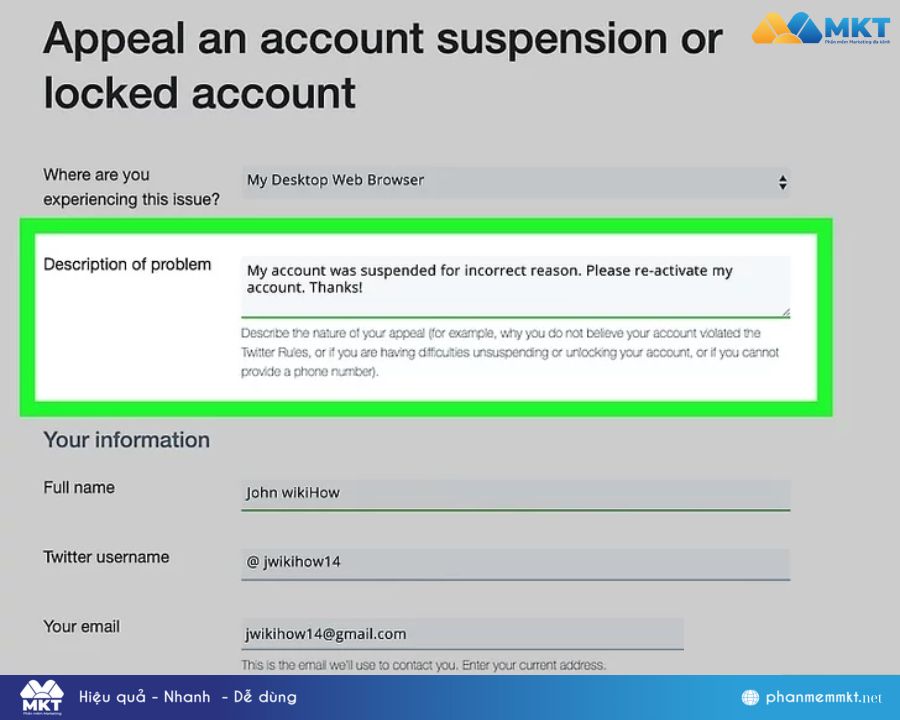
Task: Click the Your email input field
Action: pos(462,634)
